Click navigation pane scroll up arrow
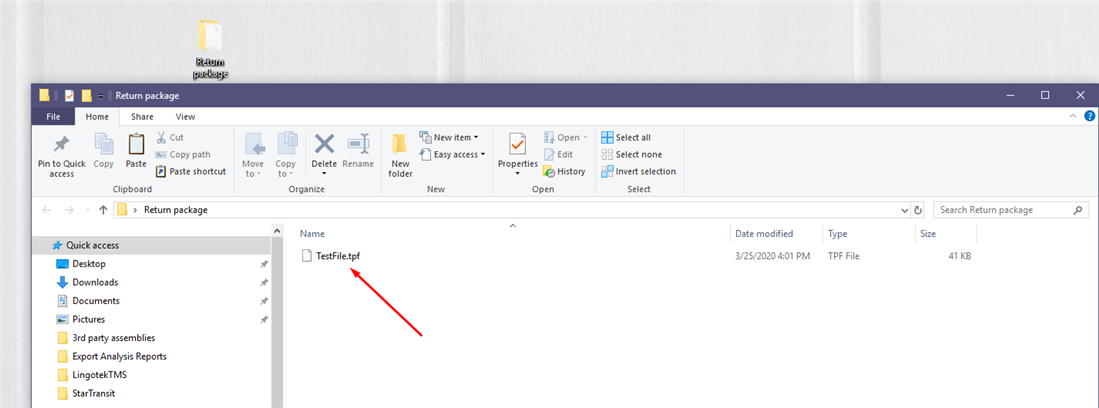 pyautogui.click(x=277, y=230)
